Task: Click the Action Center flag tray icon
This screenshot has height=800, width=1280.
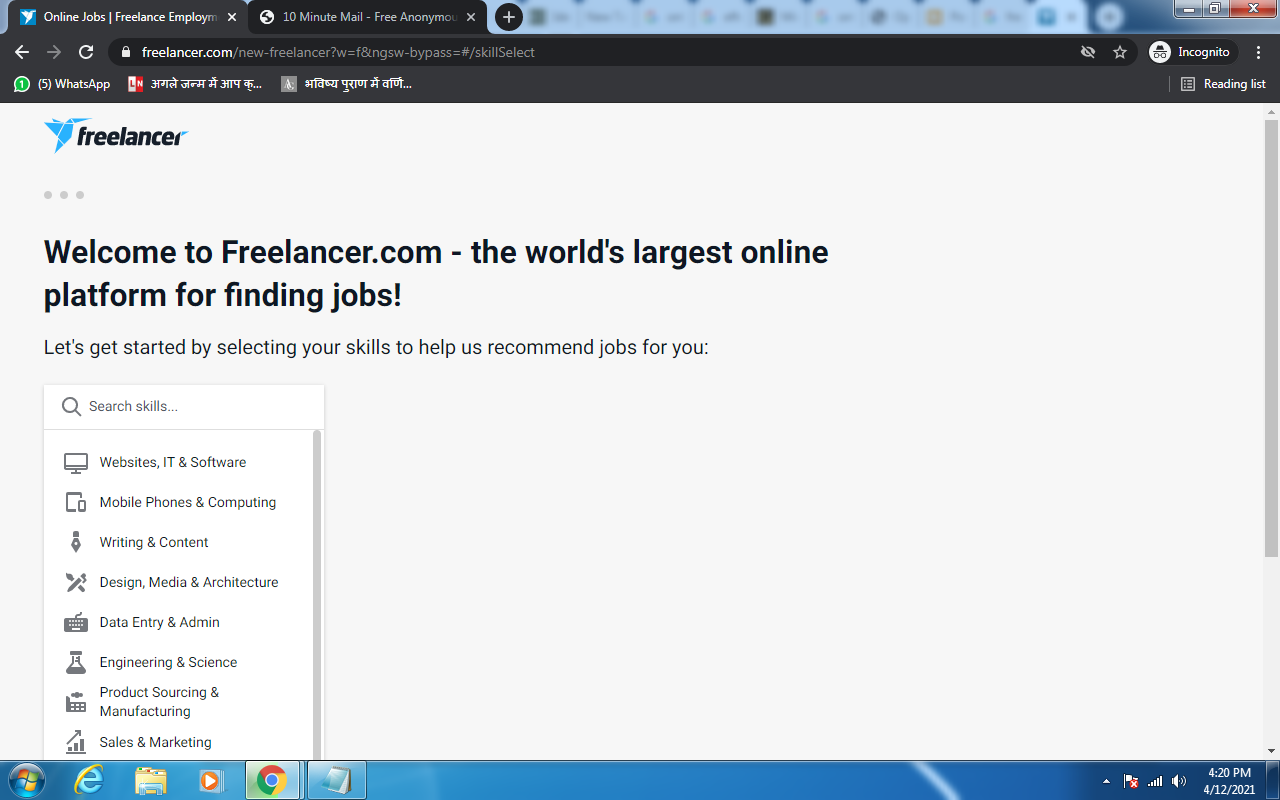Action: point(1131,781)
